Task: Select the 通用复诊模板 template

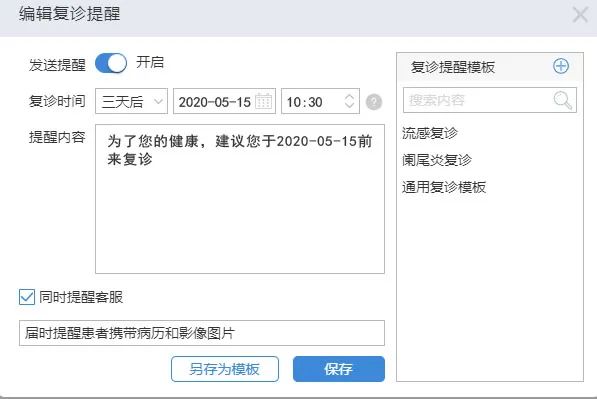Action: pos(444,187)
